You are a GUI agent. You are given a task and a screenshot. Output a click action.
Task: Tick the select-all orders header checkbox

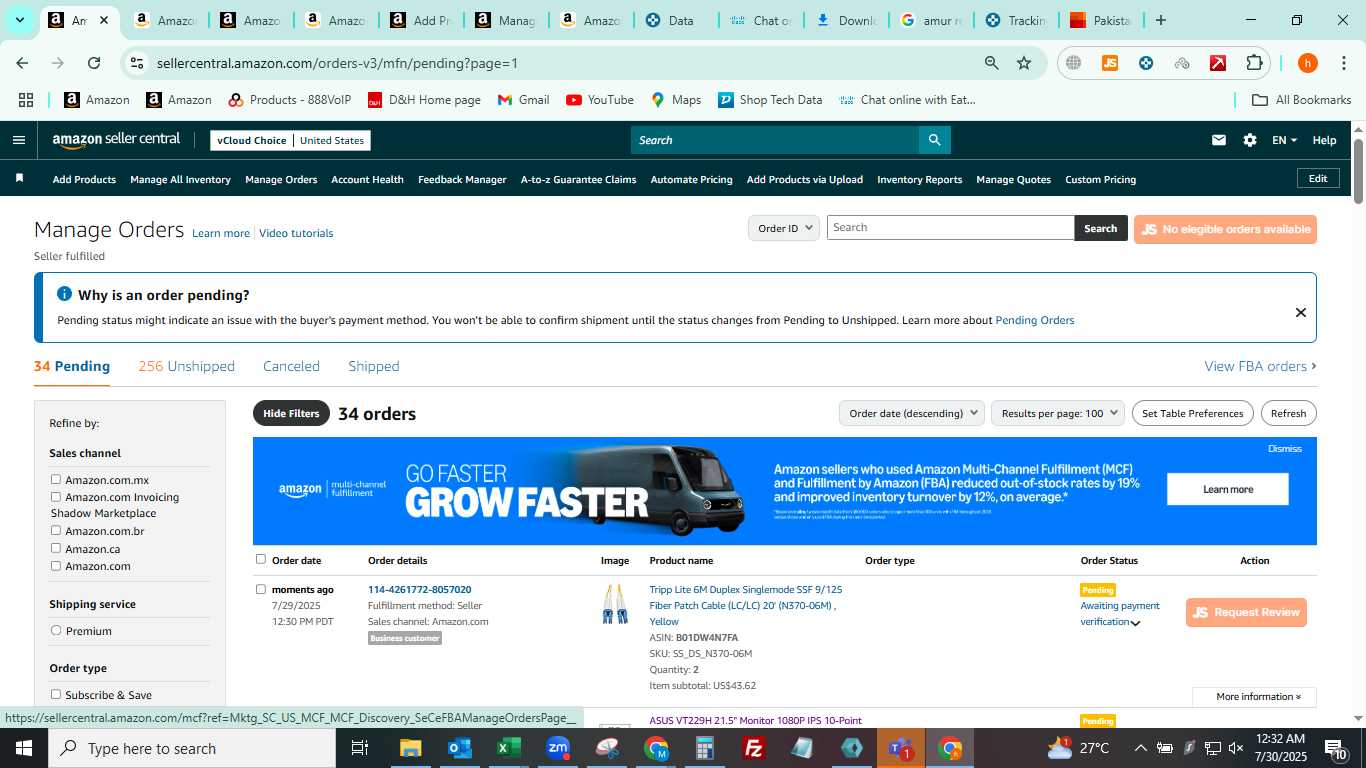point(261,559)
